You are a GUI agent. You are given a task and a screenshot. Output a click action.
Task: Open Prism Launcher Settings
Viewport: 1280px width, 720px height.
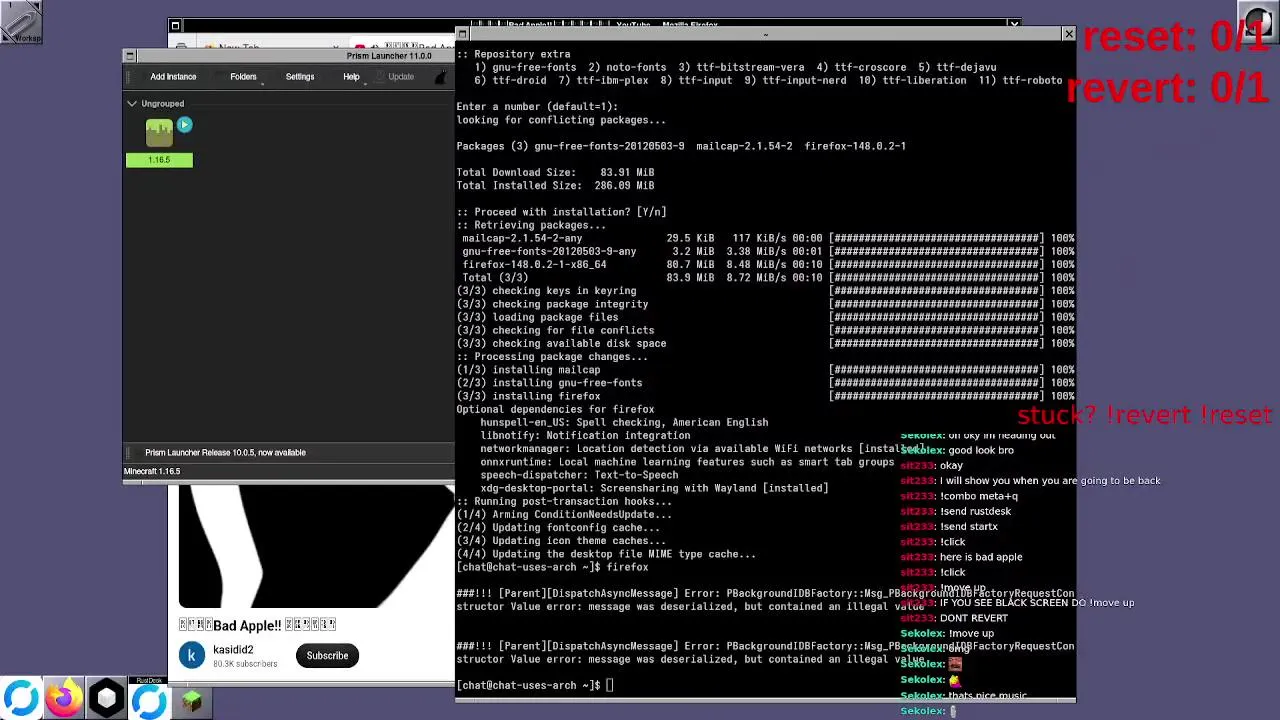300,77
